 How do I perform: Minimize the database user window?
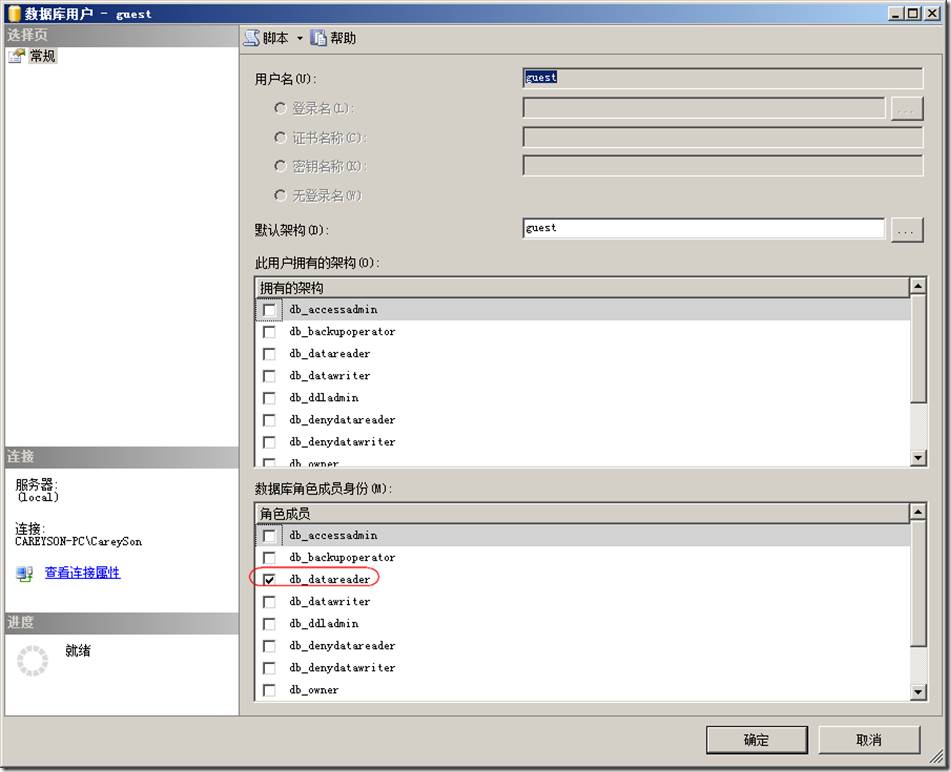click(896, 13)
